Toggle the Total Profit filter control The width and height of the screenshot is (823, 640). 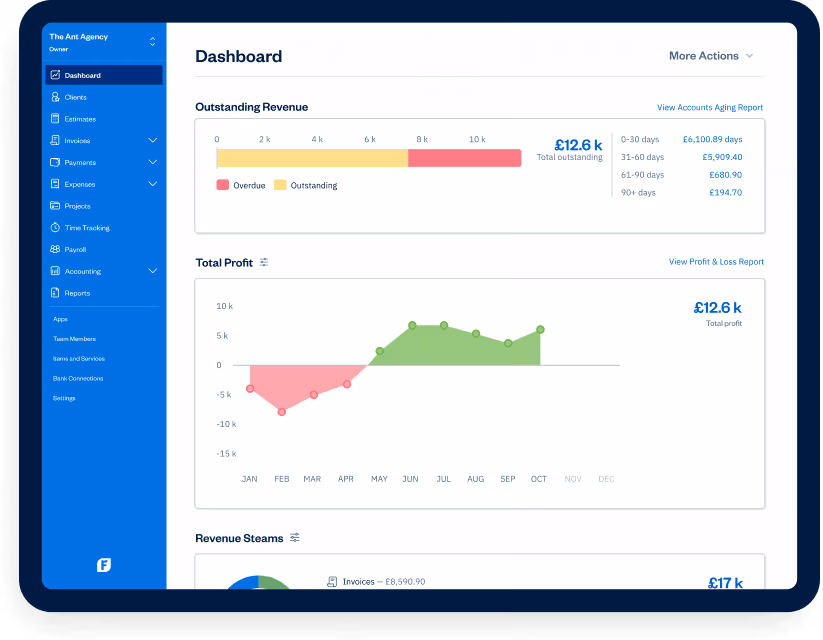[x=263, y=261]
